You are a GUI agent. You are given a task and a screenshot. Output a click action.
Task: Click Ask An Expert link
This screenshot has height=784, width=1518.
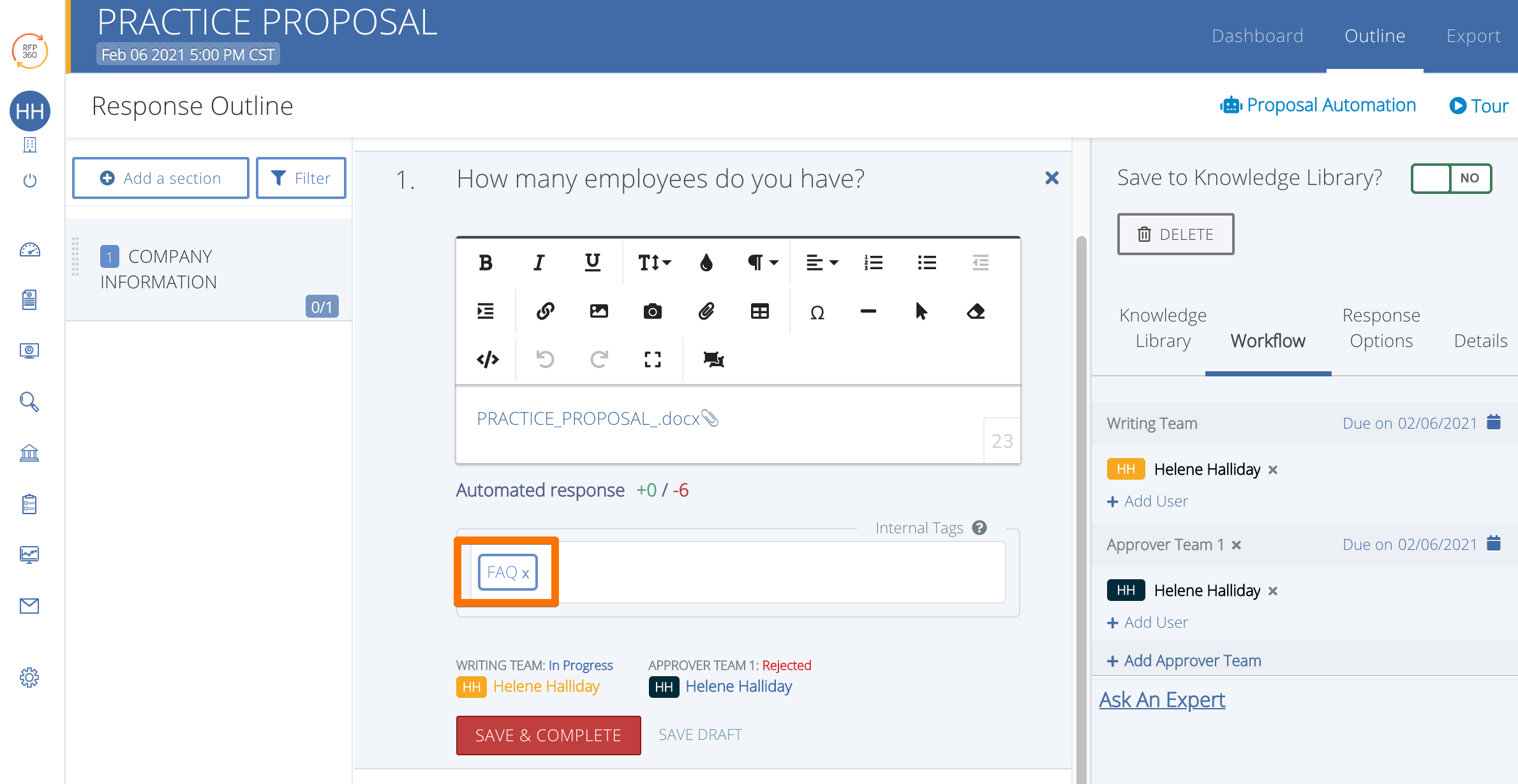(1162, 698)
